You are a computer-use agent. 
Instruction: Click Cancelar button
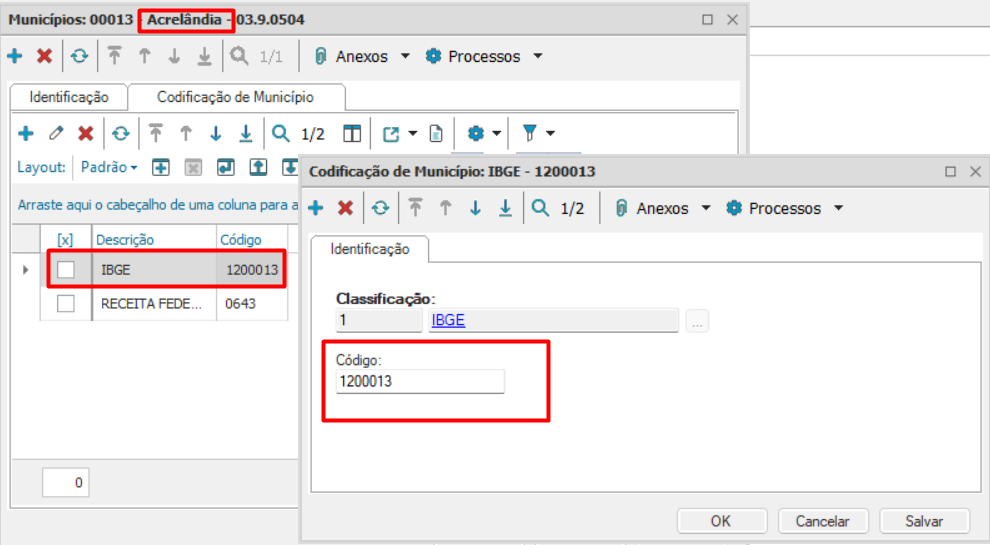click(x=823, y=521)
